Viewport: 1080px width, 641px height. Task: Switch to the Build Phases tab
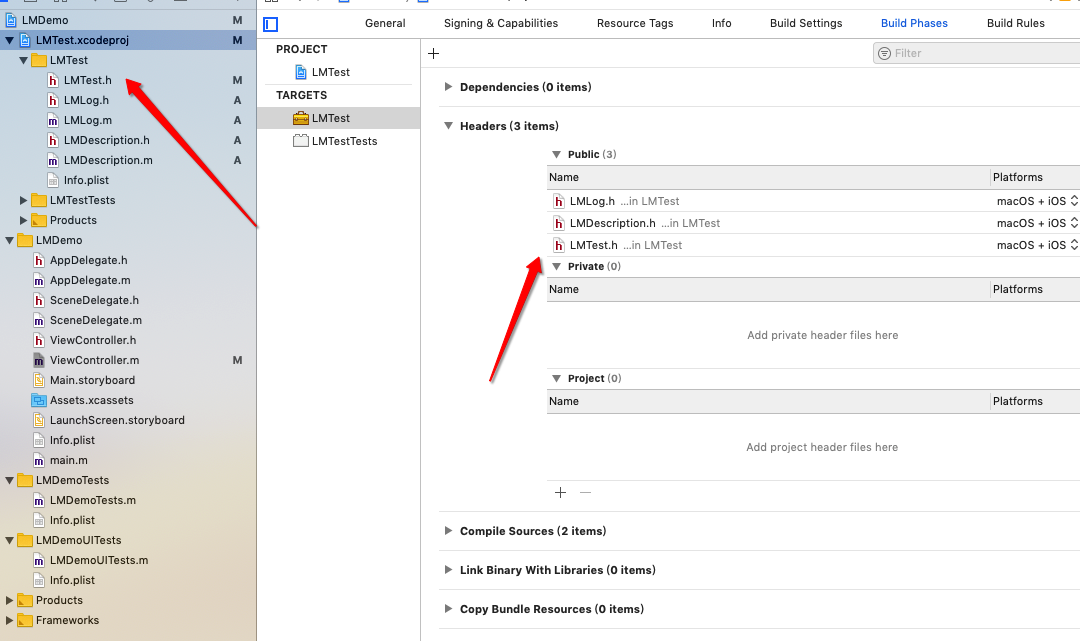pos(914,23)
